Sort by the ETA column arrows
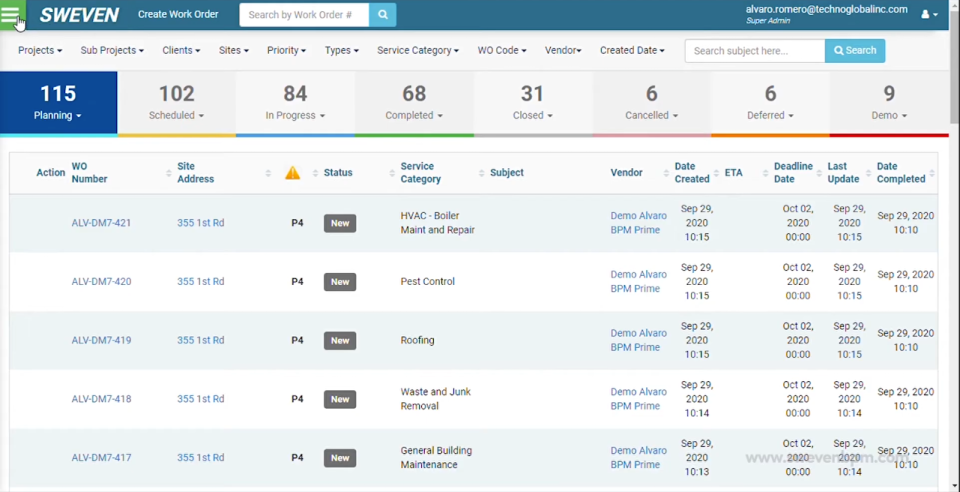 [765, 174]
